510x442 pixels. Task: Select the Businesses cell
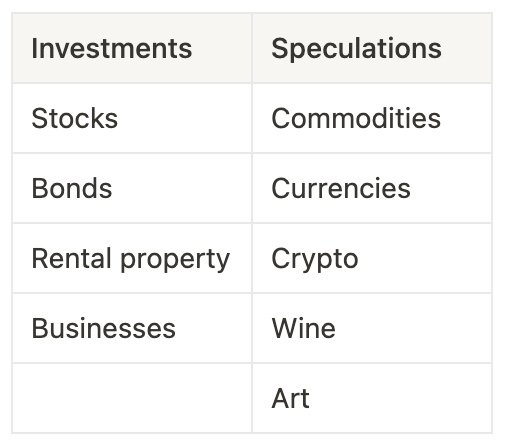click(x=132, y=328)
